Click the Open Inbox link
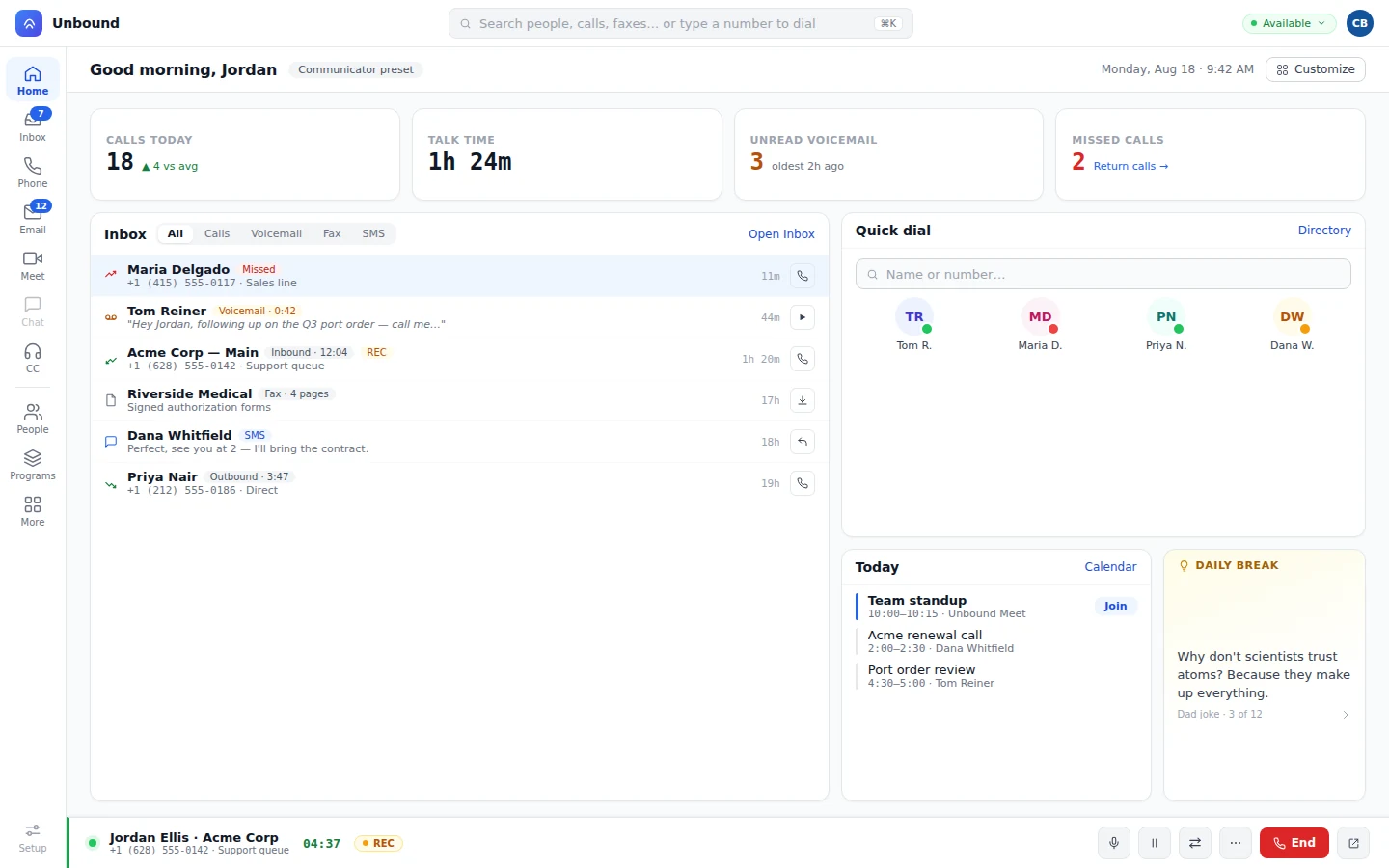This screenshot has height=868, width=1389. [781, 234]
